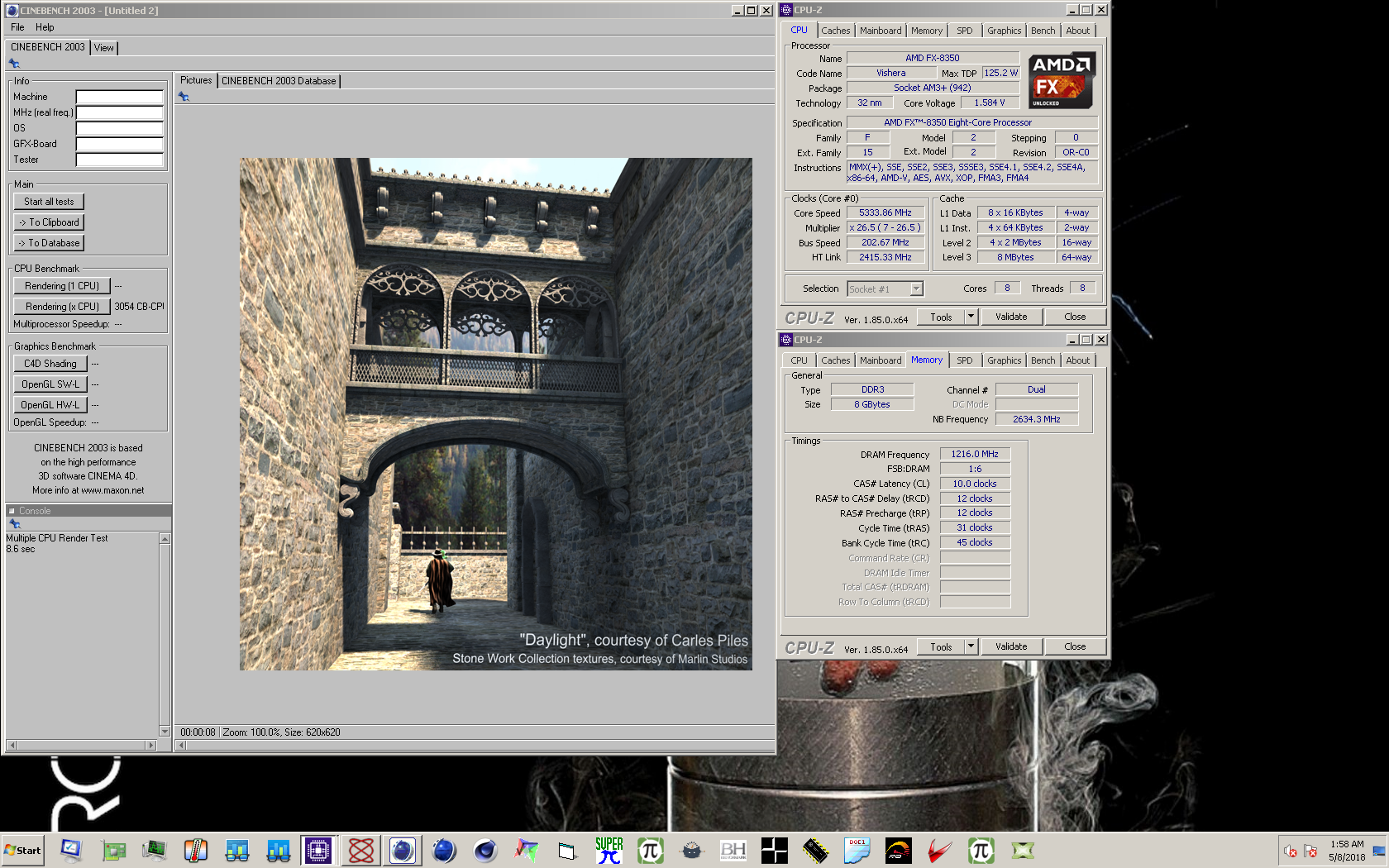Click the pin icon under the Pictures tab
1389x868 pixels.
pyautogui.click(x=184, y=97)
